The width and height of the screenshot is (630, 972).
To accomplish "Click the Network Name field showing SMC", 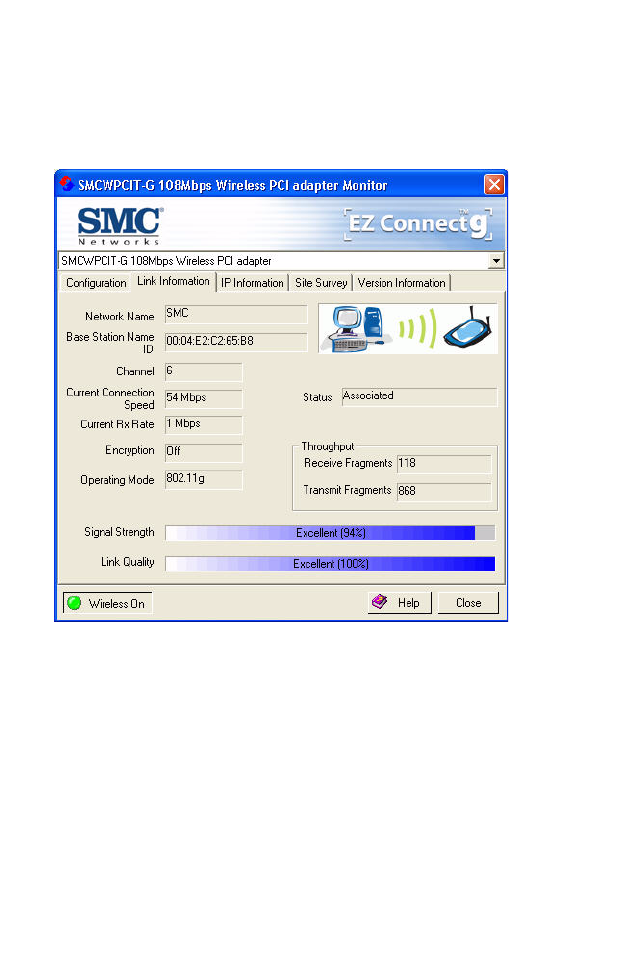I will 236,314.
